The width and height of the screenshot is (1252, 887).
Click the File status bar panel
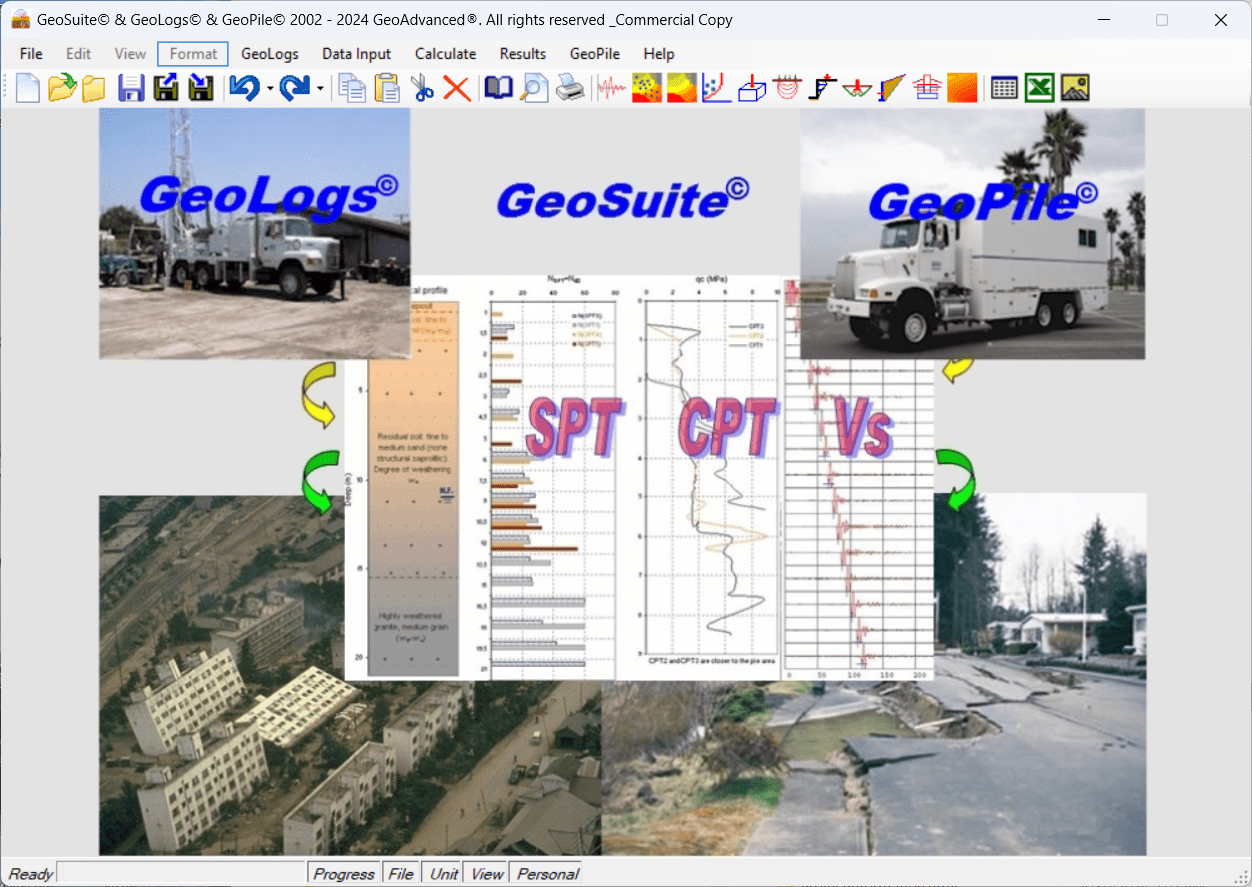(x=401, y=873)
